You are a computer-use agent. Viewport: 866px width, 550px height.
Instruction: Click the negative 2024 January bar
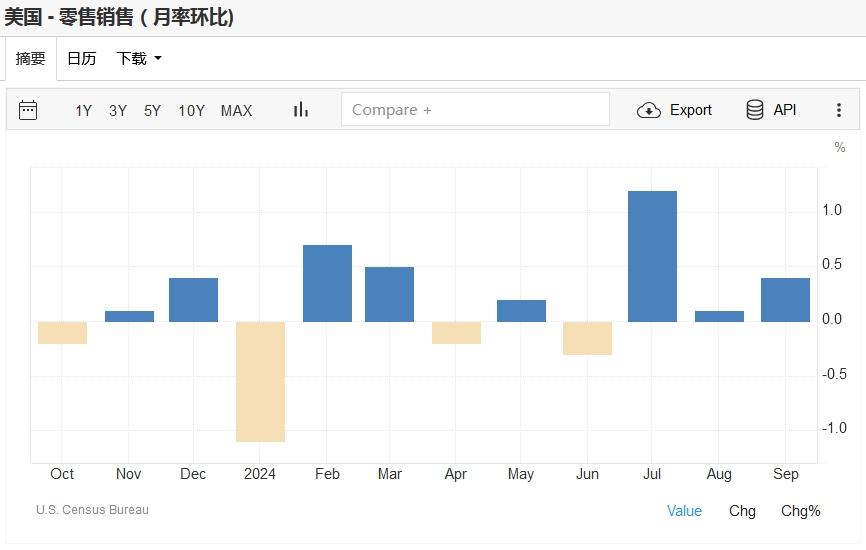(x=260, y=381)
